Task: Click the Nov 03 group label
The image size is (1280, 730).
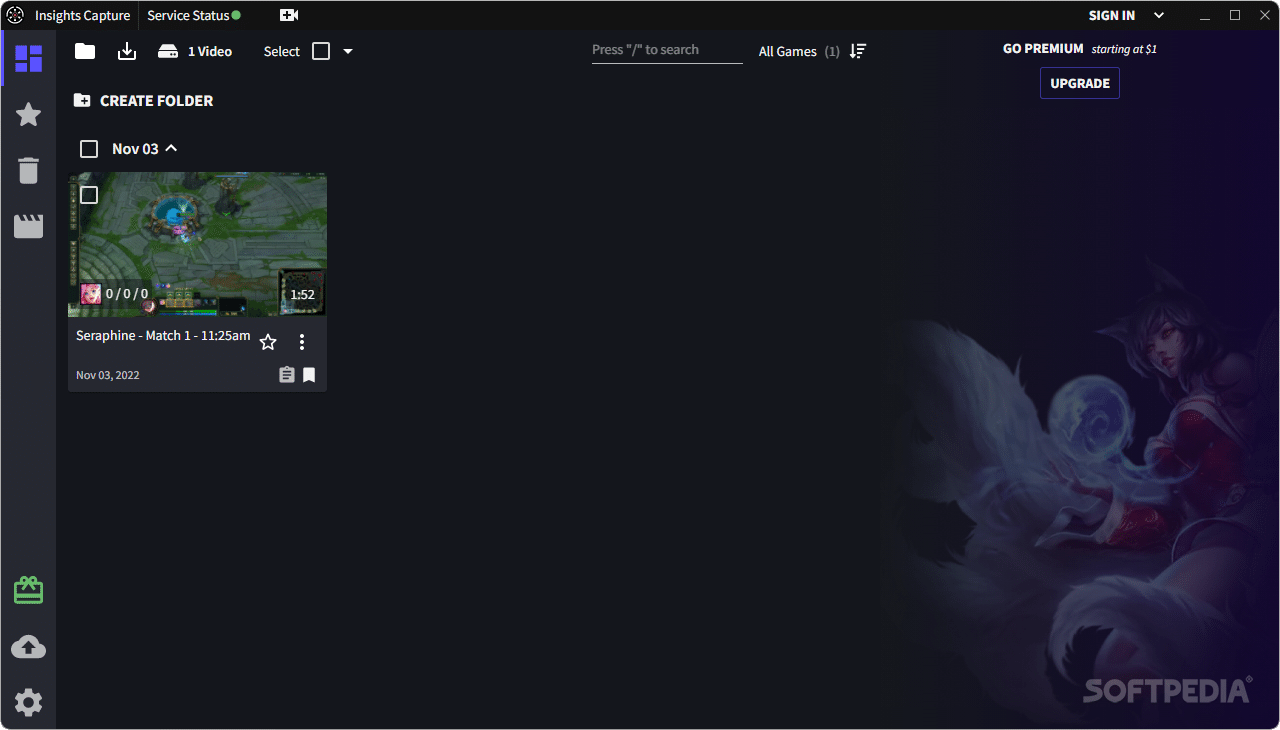Action: (x=135, y=149)
